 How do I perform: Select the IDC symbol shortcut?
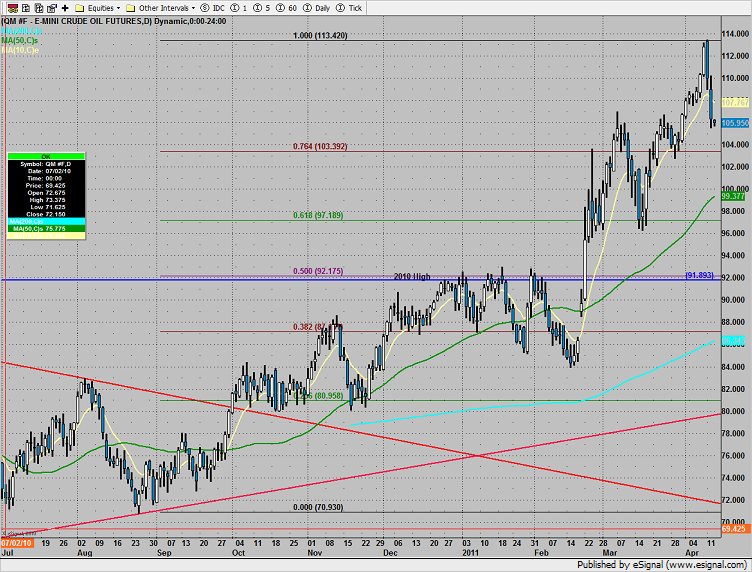point(213,8)
